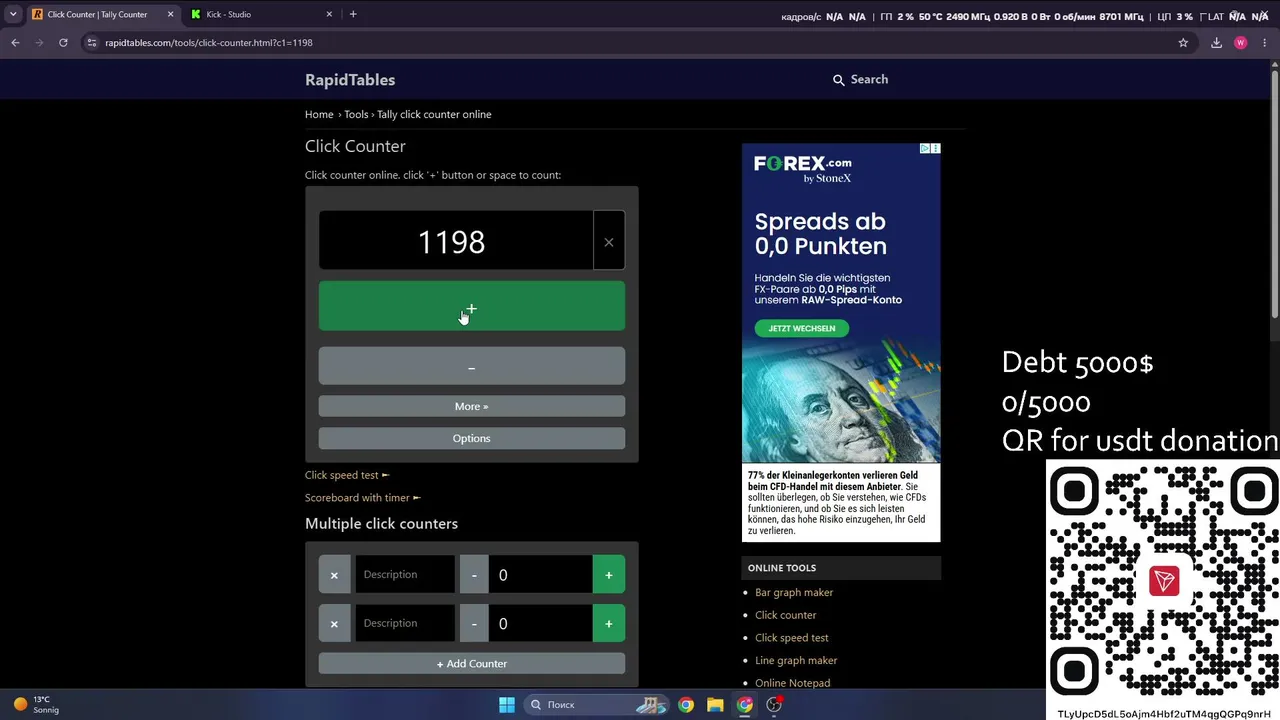The height and width of the screenshot is (720, 1280).
Task: Open the counter Options panel
Action: pyautogui.click(x=471, y=438)
